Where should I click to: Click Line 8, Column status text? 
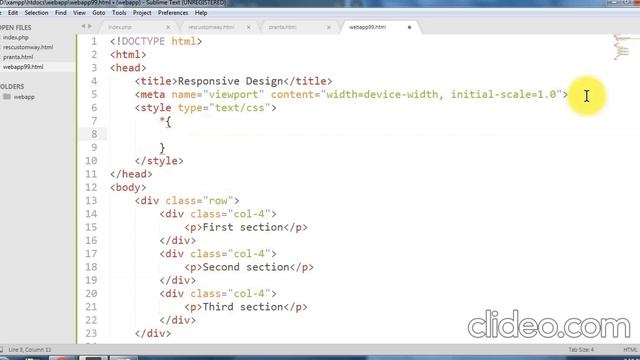[x=30, y=350]
